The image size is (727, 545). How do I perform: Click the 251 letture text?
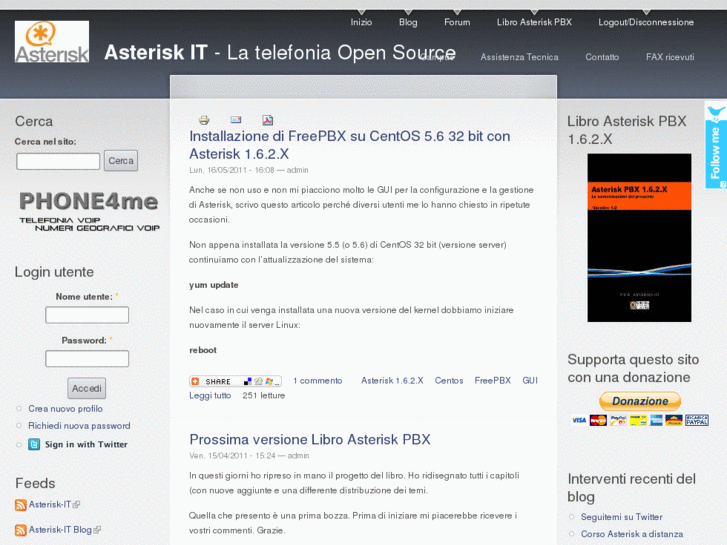point(263,396)
